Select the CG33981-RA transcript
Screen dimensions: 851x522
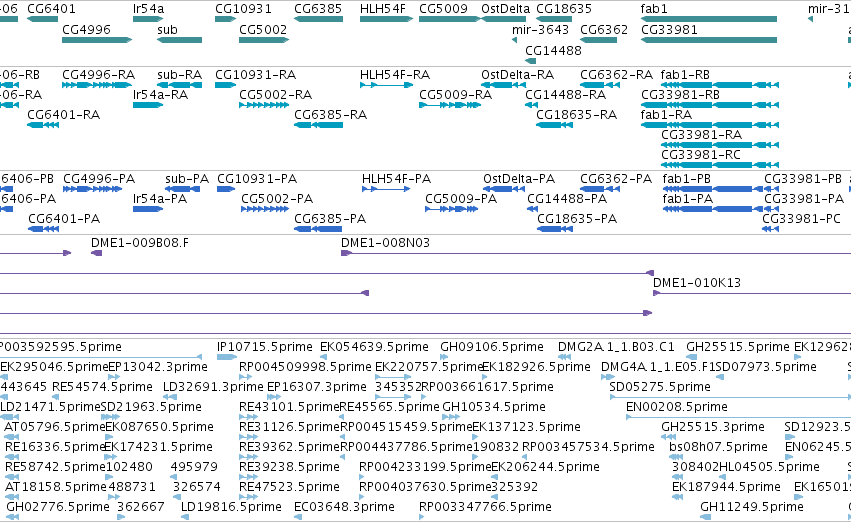pos(720,145)
